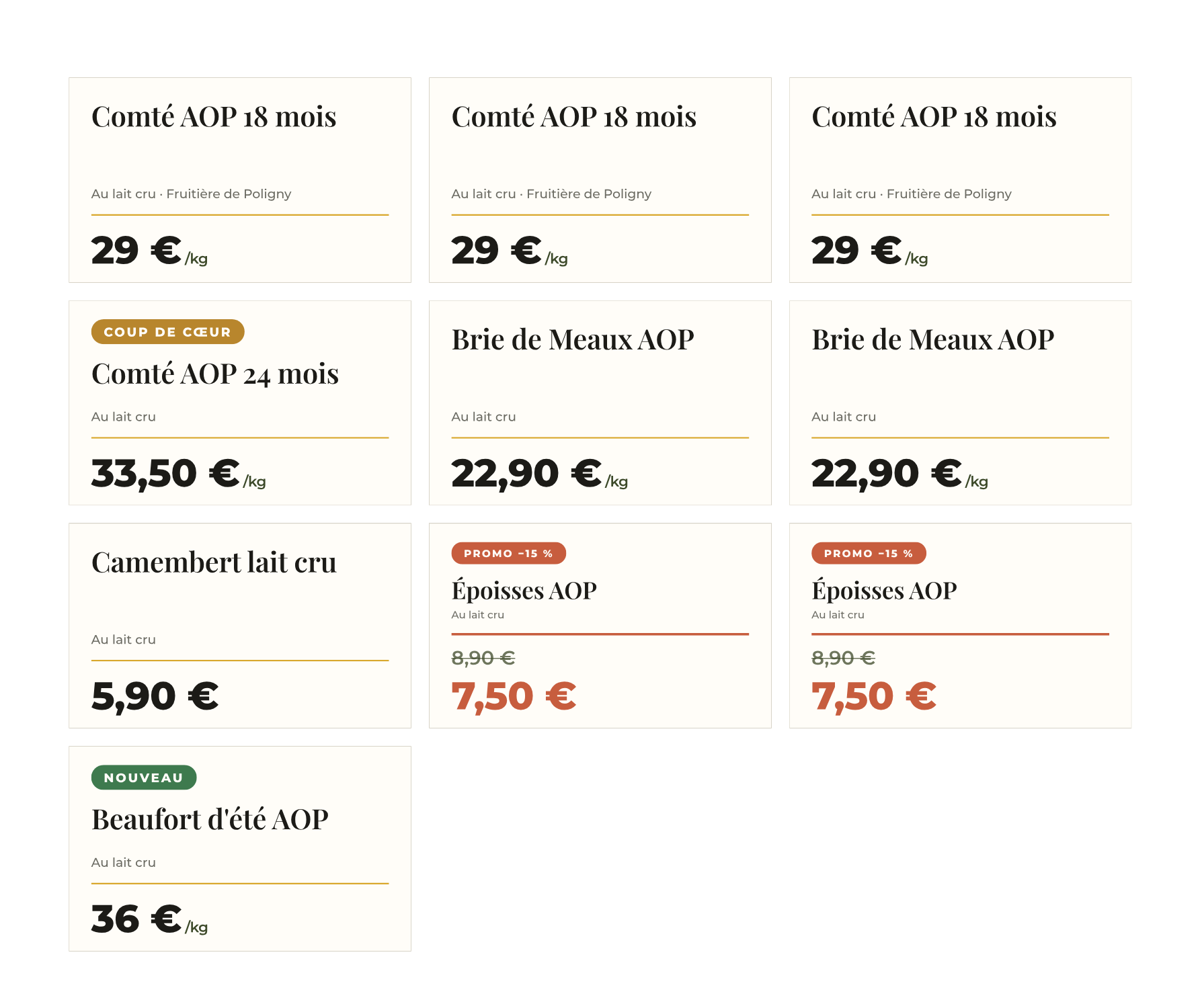The image size is (1200, 1008).
Task: Click the € symbol in the 33,50 price
Action: click(225, 473)
